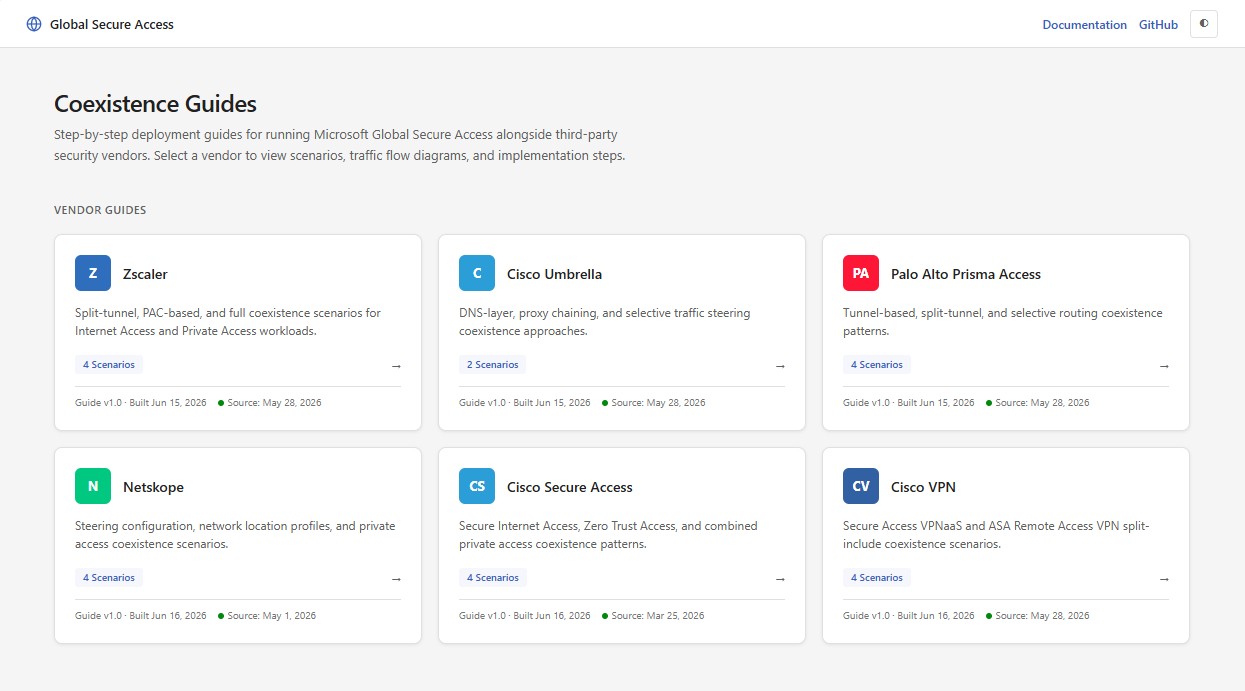The height and width of the screenshot is (691, 1245).
Task: Open the Documentation link
Action: click(1084, 25)
